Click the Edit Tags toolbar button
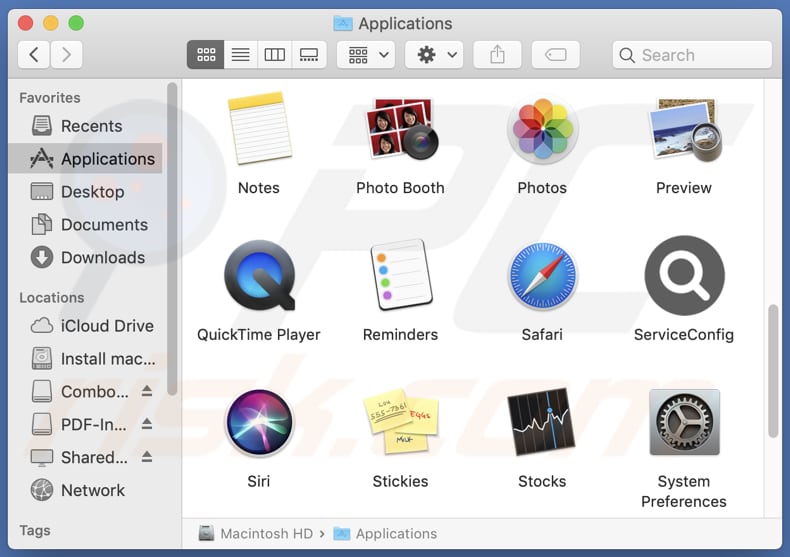The image size is (790, 557). pos(556,54)
